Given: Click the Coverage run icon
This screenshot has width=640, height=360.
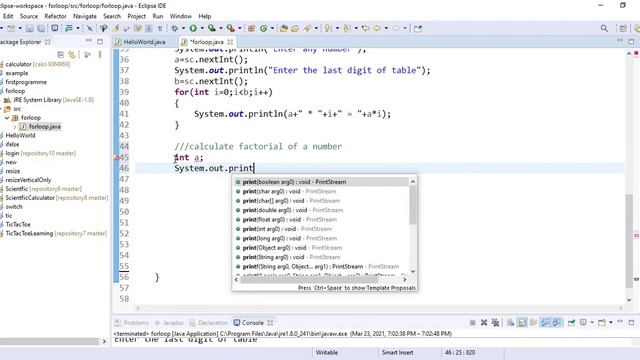Looking at the screenshot, I should [211, 28].
